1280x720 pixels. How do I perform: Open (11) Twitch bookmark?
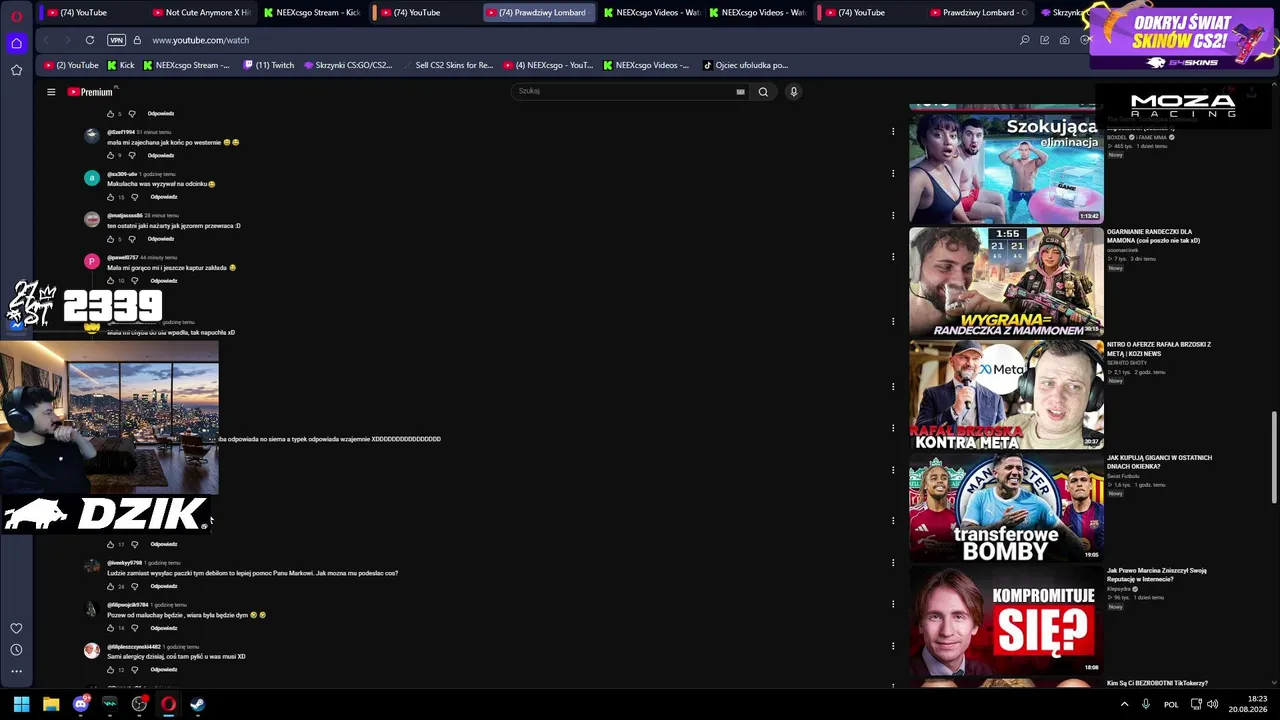click(269, 65)
